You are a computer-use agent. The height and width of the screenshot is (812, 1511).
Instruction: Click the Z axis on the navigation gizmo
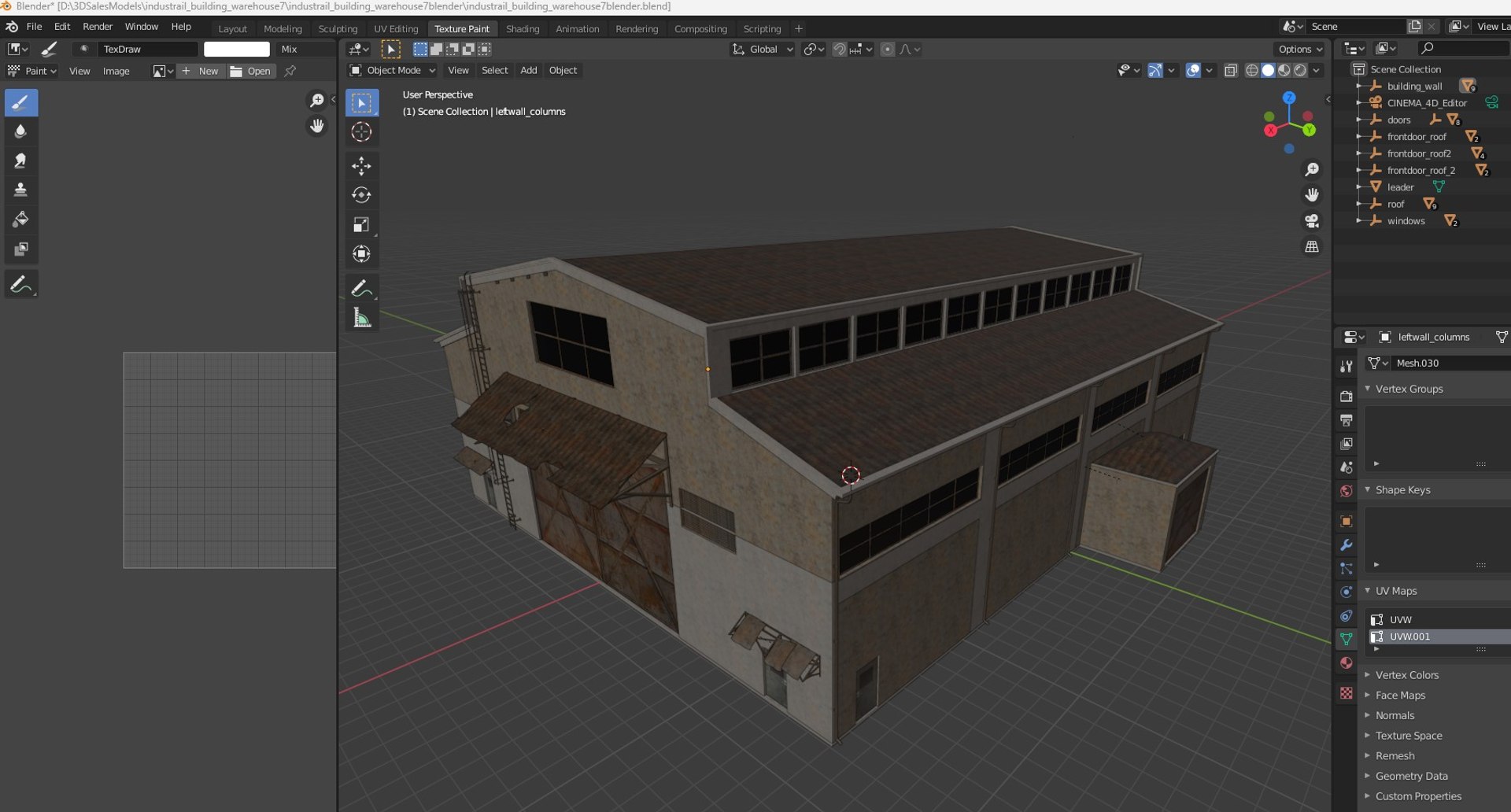pos(1289,98)
